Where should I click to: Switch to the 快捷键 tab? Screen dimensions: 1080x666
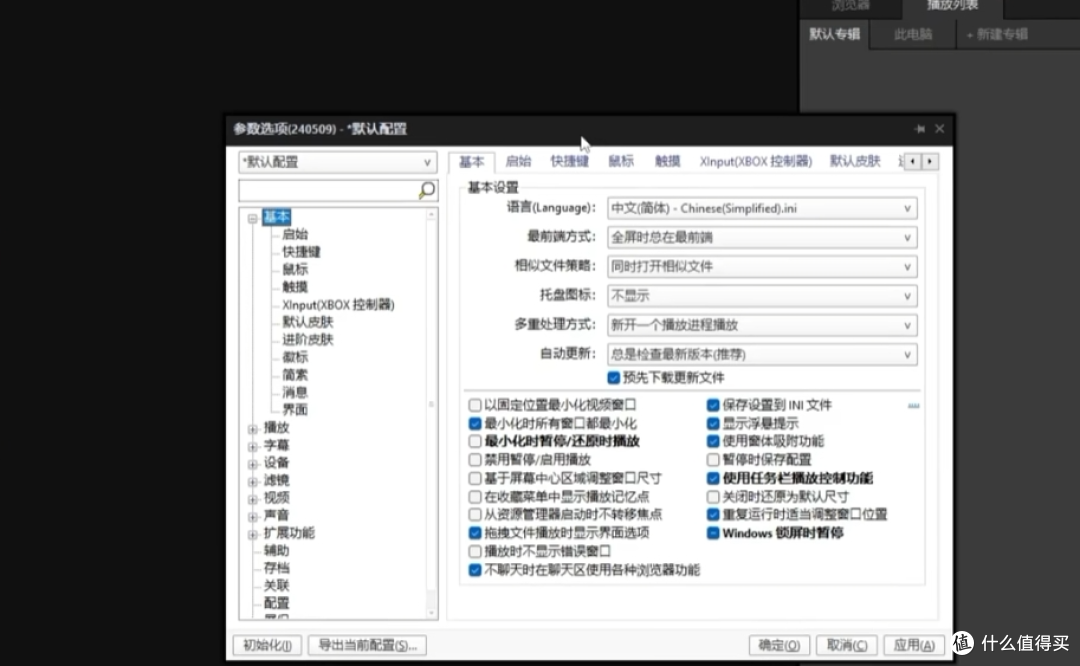(570, 161)
